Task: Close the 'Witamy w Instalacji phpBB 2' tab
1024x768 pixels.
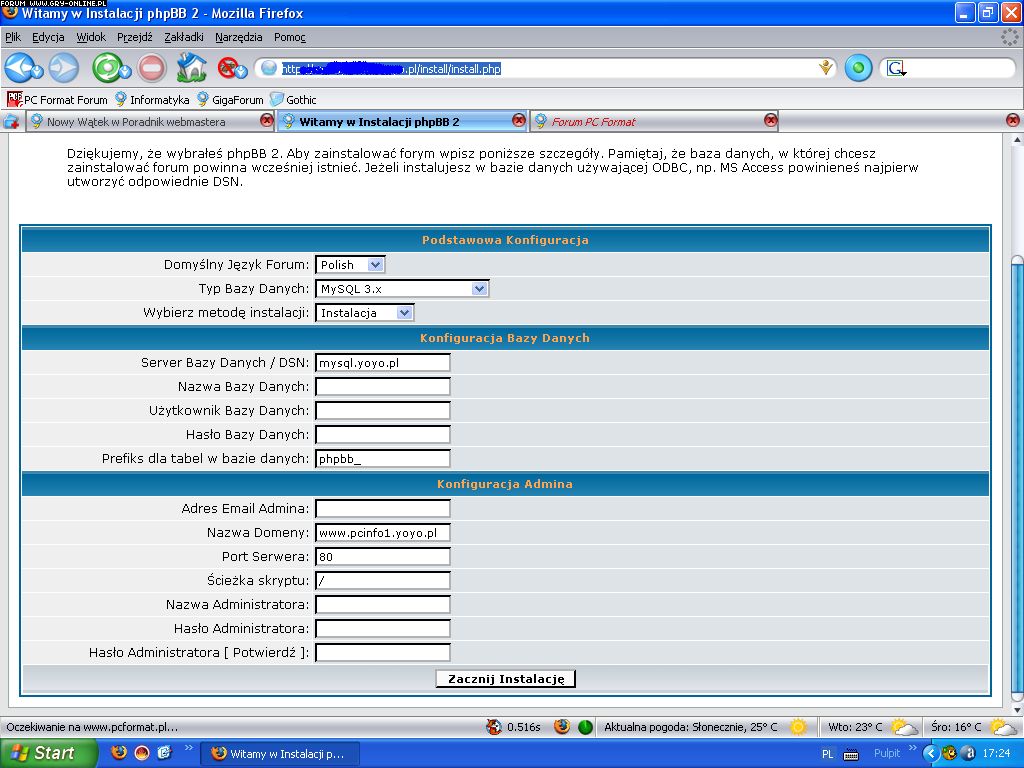Action: click(x=519, y=120)
